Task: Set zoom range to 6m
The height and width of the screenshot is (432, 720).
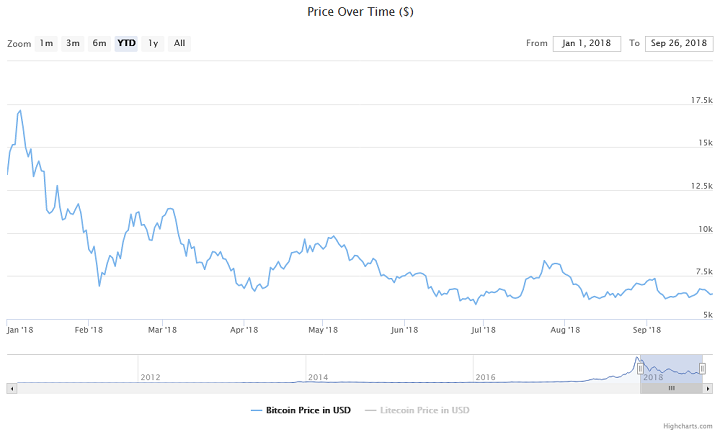Action: pyautogui.click(x=99, y=44)
